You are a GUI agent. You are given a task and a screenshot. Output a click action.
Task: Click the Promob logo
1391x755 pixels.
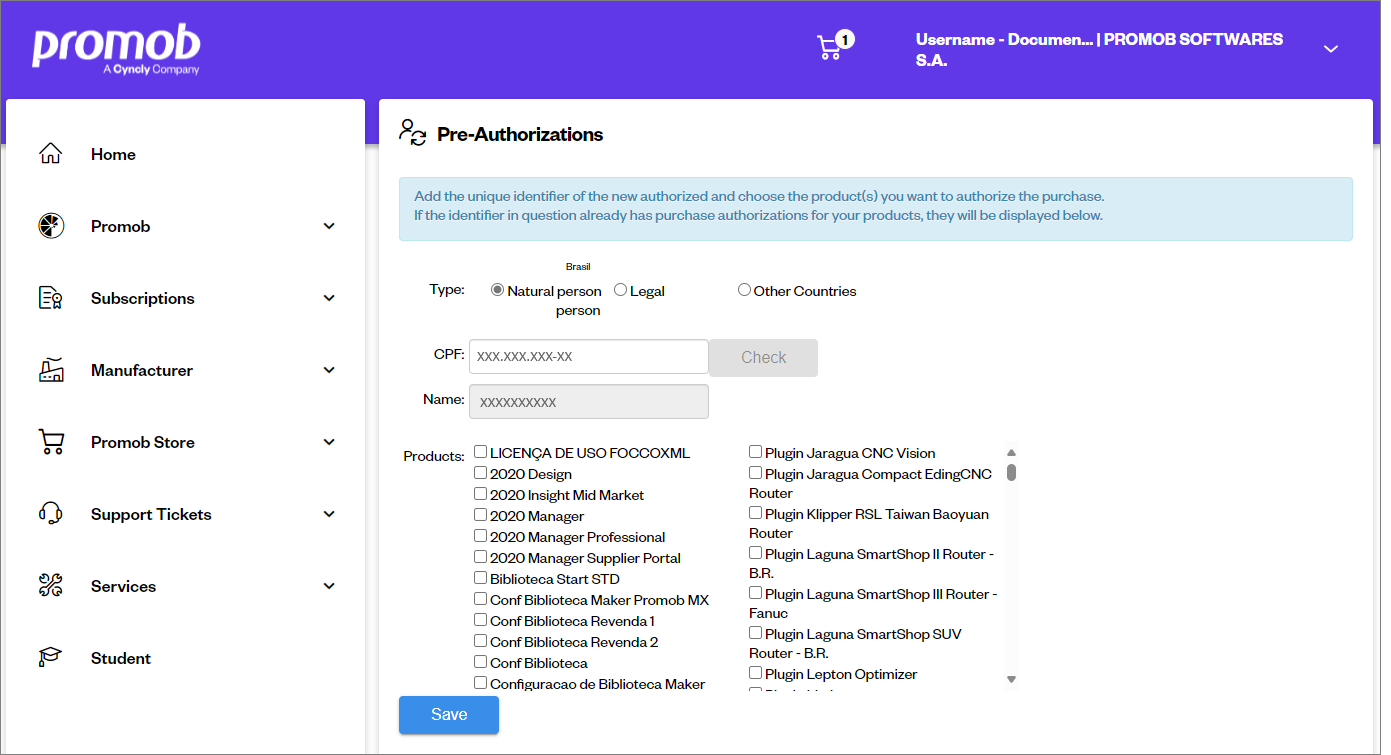(x=116, y=50)
